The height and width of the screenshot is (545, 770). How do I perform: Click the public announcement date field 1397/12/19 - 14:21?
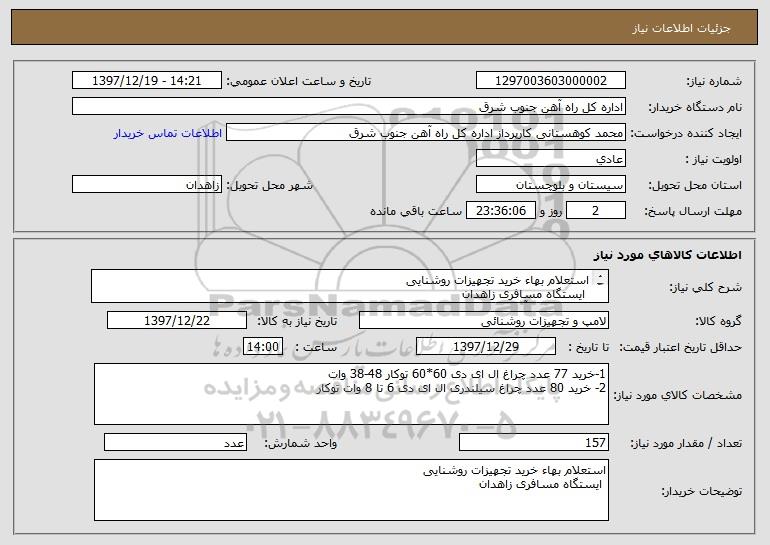pos(147,81)
